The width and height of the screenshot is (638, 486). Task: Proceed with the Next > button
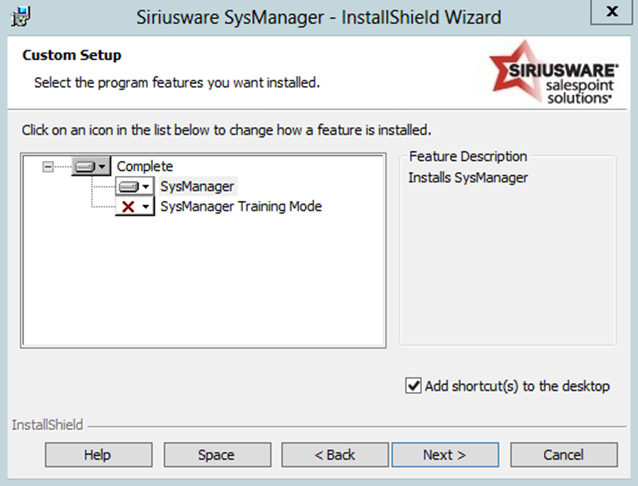444,455
